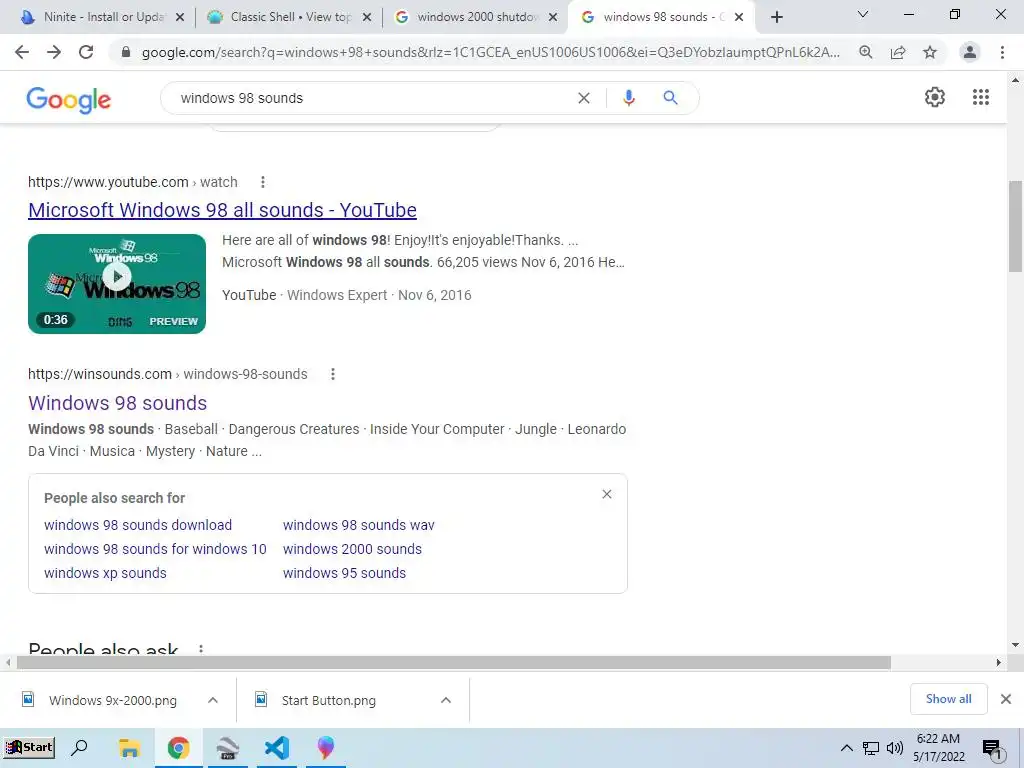
Task: Close the Ninite tab
Action: [180, 18]
